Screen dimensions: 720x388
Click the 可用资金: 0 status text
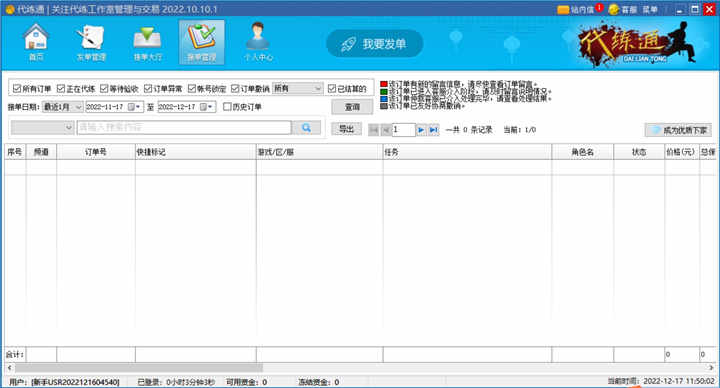tap(247, 382)
